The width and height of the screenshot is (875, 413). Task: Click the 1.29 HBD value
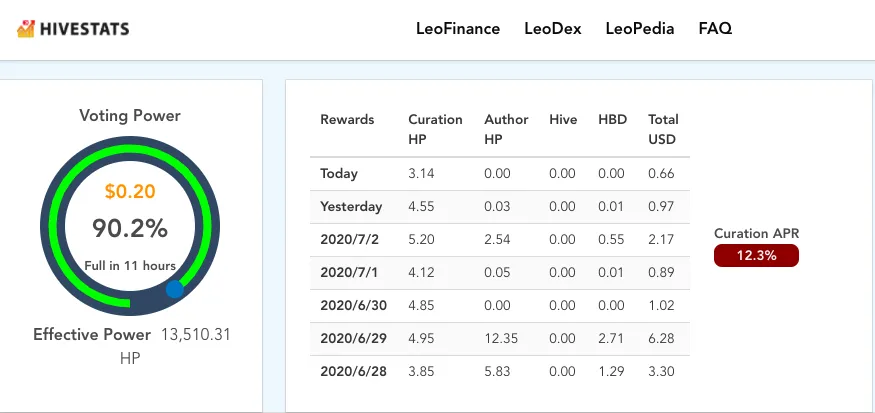click(611, 371)
